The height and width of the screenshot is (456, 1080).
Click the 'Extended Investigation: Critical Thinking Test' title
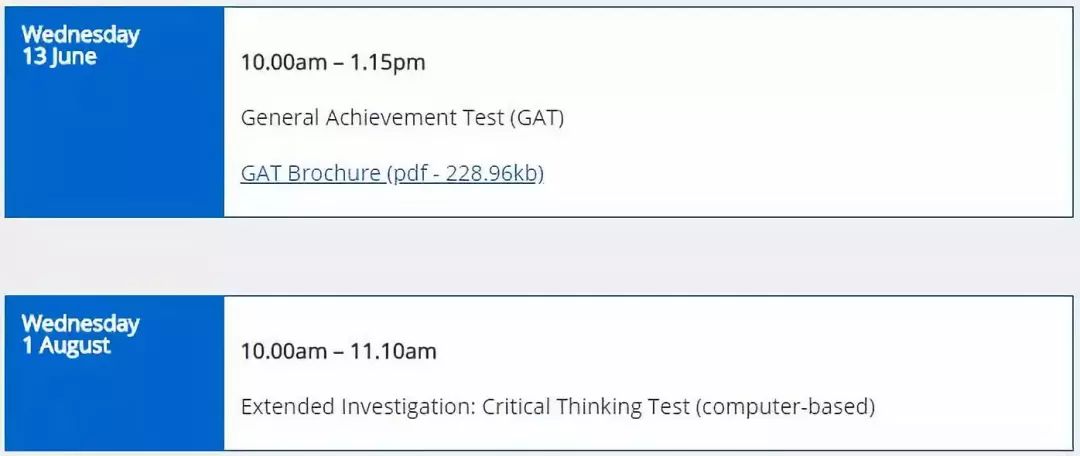[x=465, y=406]
